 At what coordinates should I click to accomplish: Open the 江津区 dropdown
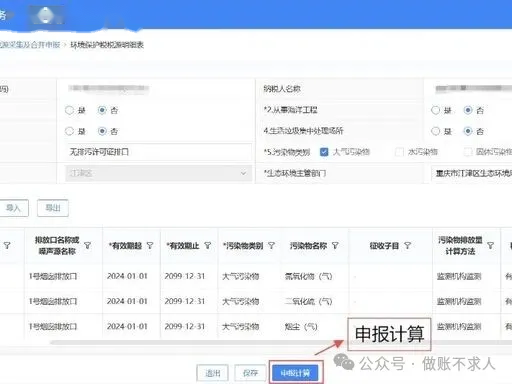click(x=158, y=173)
